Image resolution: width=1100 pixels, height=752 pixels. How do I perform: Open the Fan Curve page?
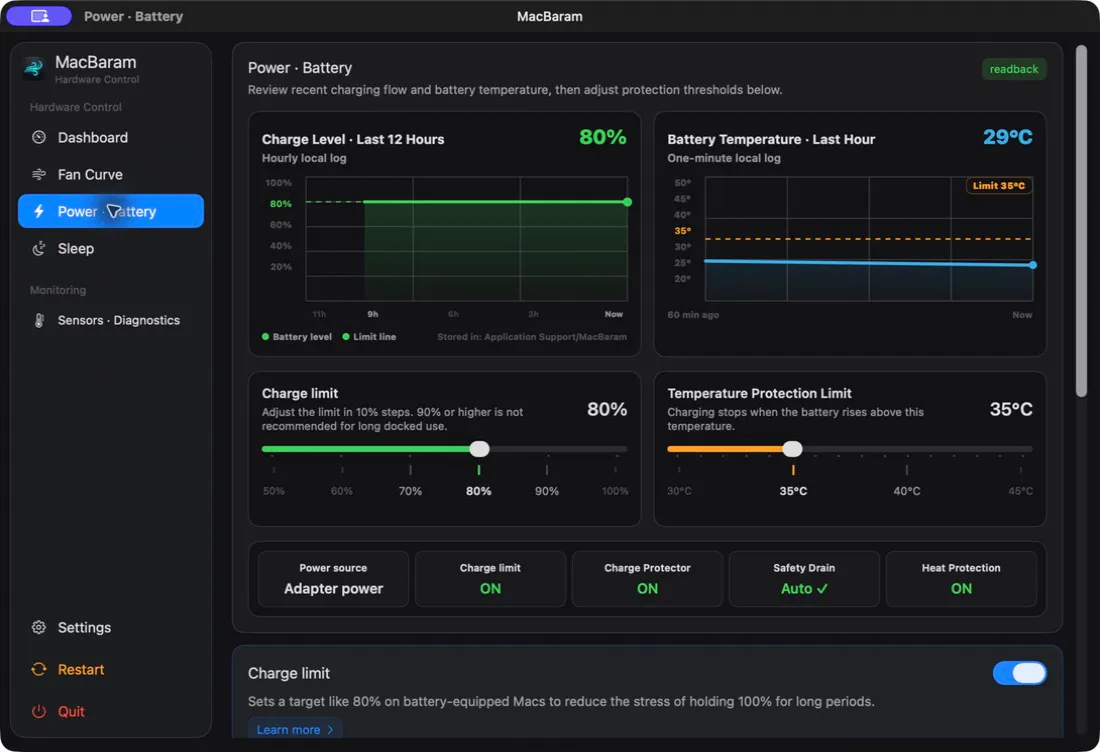point(111,174)
